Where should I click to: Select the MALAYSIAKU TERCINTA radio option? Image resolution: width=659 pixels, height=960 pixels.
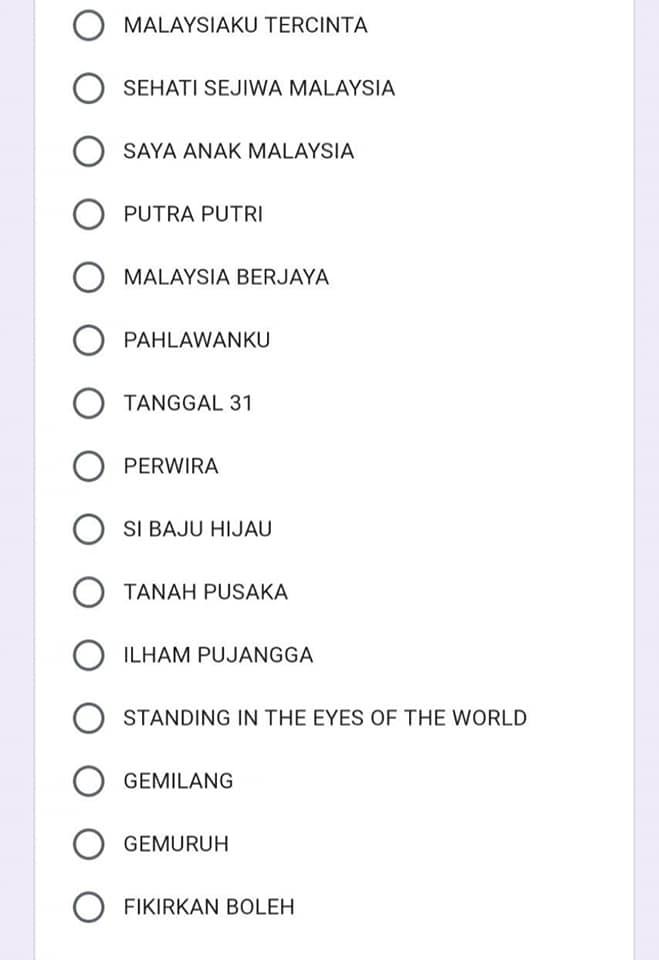pos(88,25)
